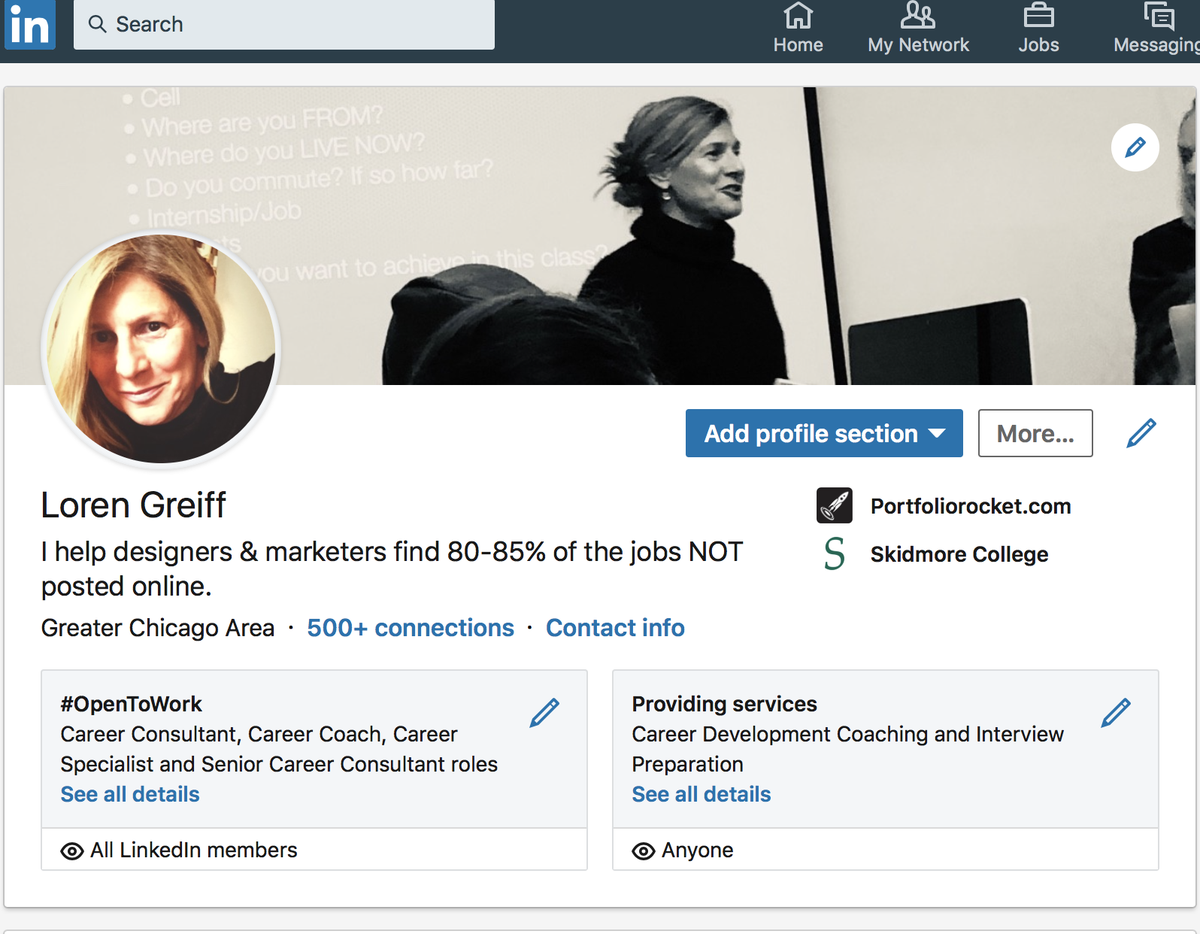This screenshot has width=1200, height=934.
Task: Open Add profile section dropdown
Action: click(824, 433)
